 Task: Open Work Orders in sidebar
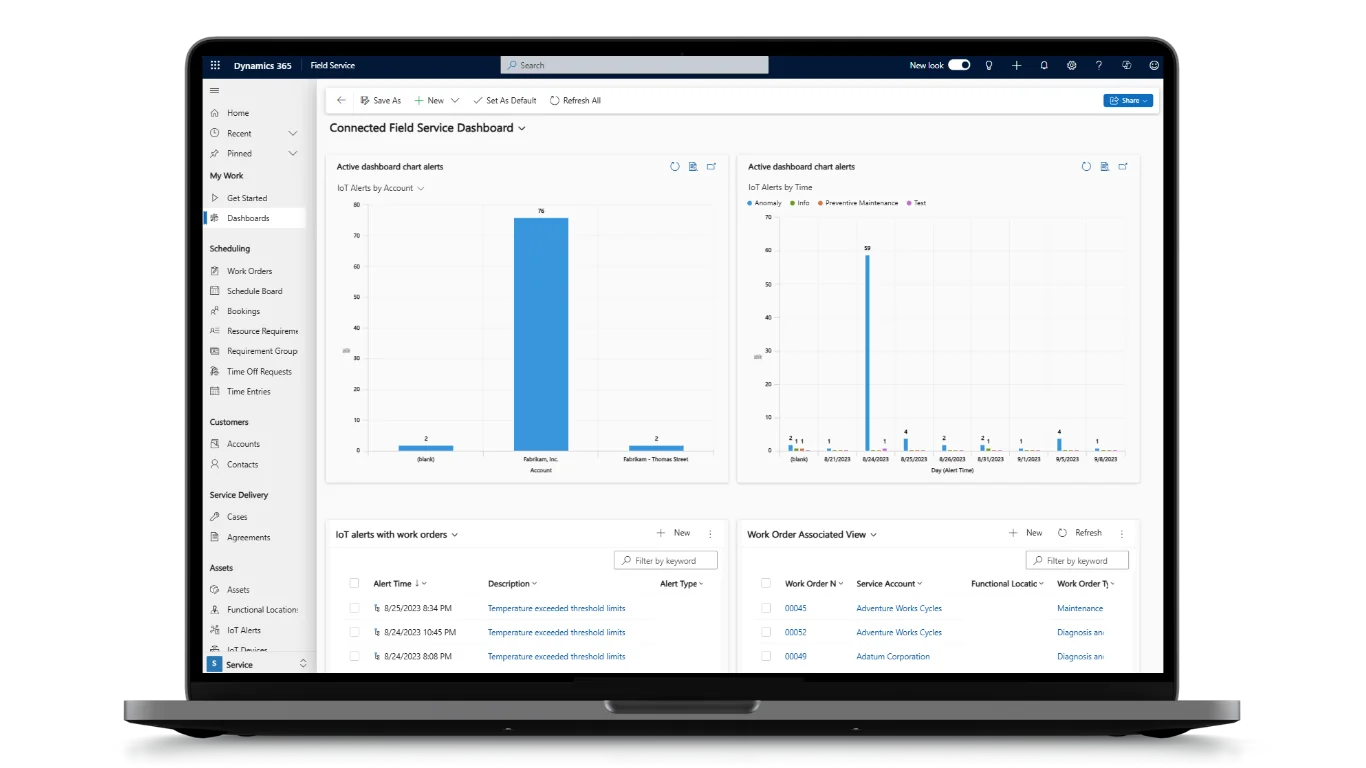tap(249, 271)
